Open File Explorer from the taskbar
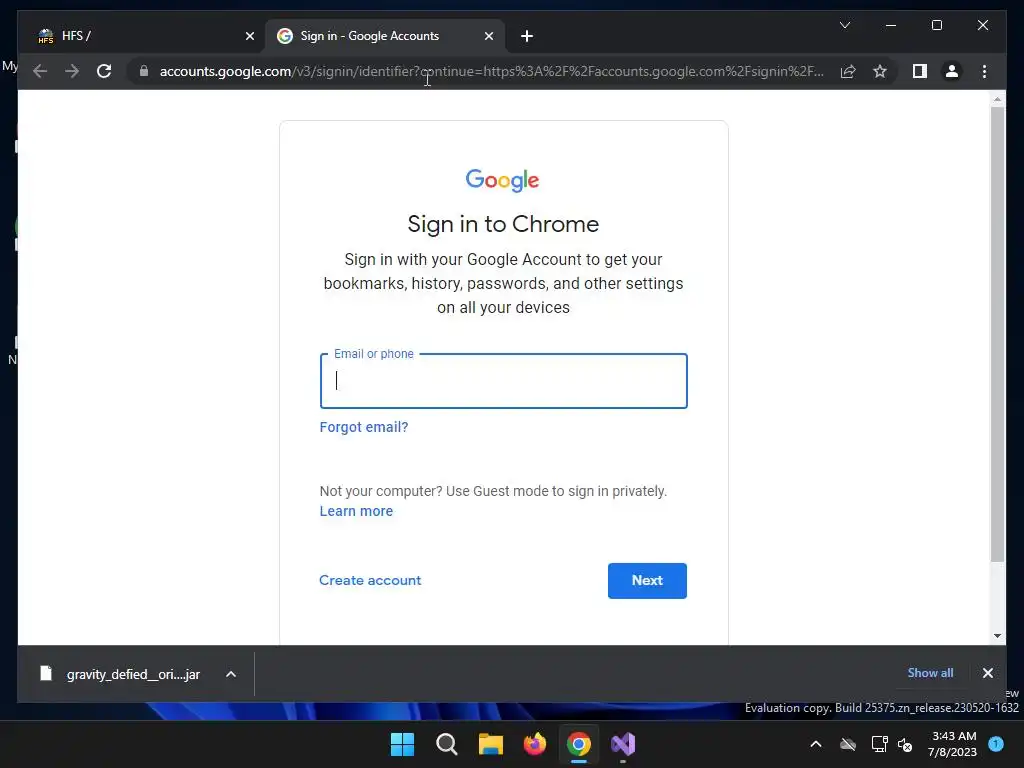The height and width of the screenshot is (768, 1024). pyautogui.click(x=490, y=744)
